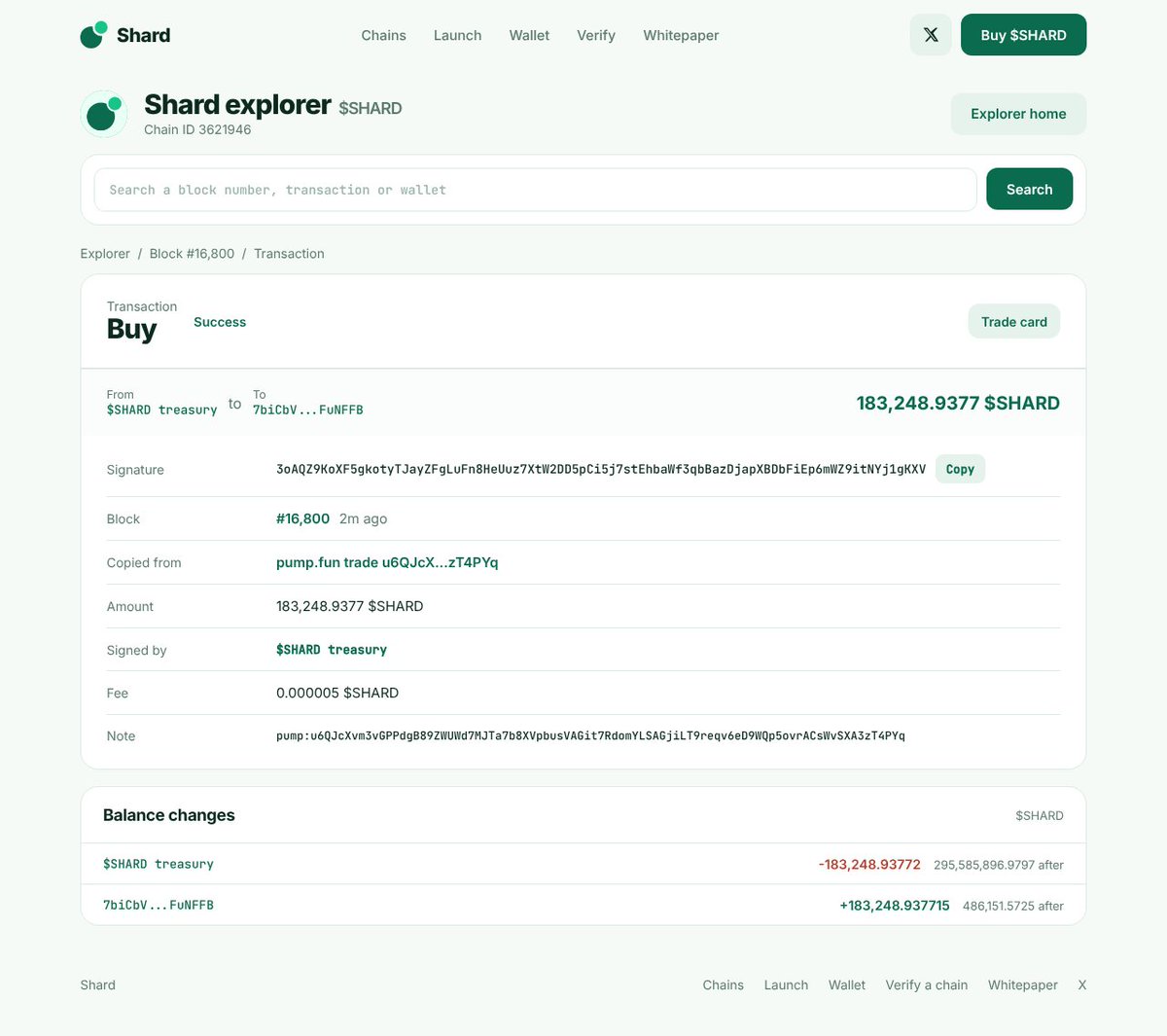1167x1036 pixels.
Task: Open Block #16,800 breadcrumb
Action: tap(192, 254)
